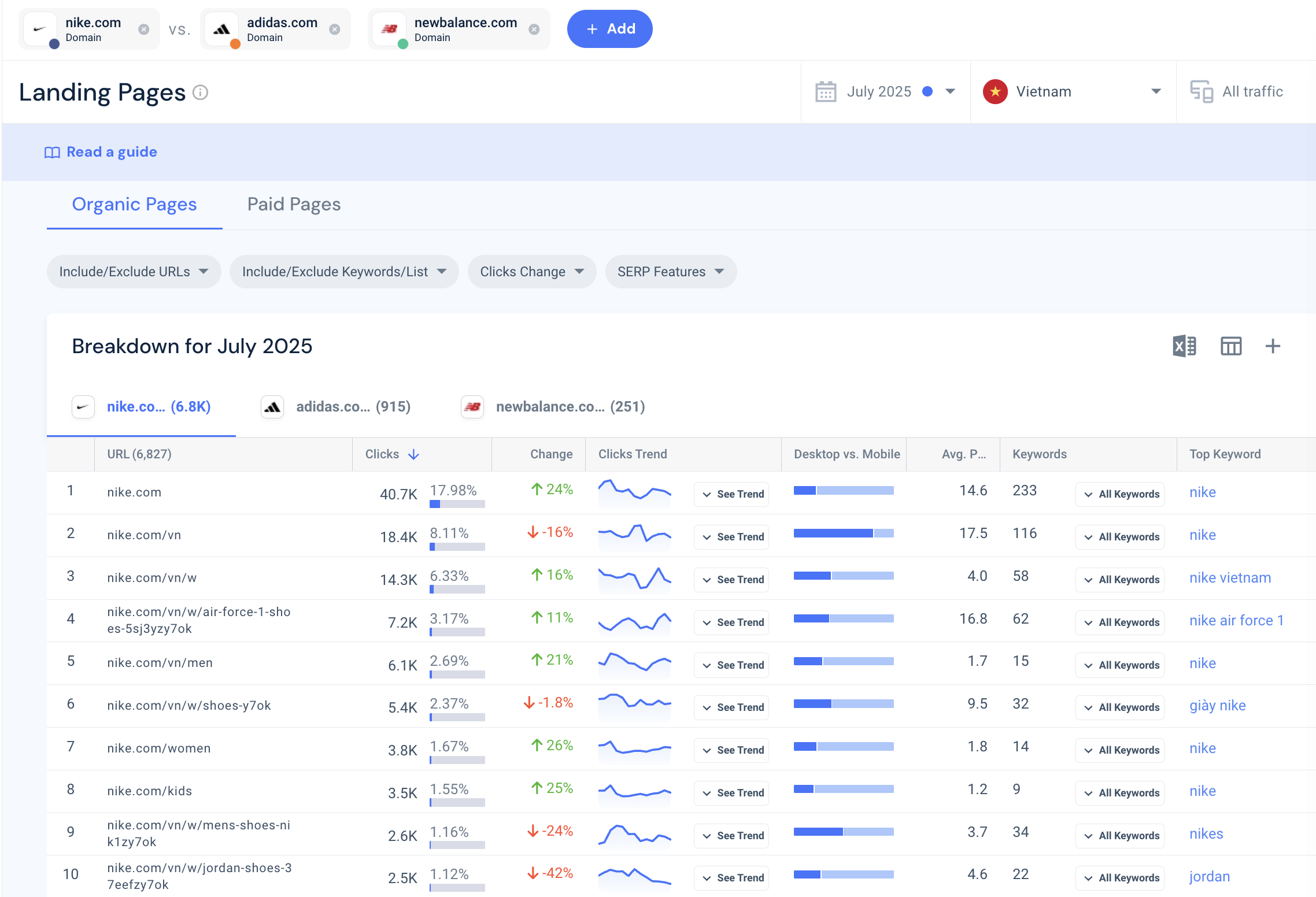Open the Clicks Change filter

(x=532, y=272)
